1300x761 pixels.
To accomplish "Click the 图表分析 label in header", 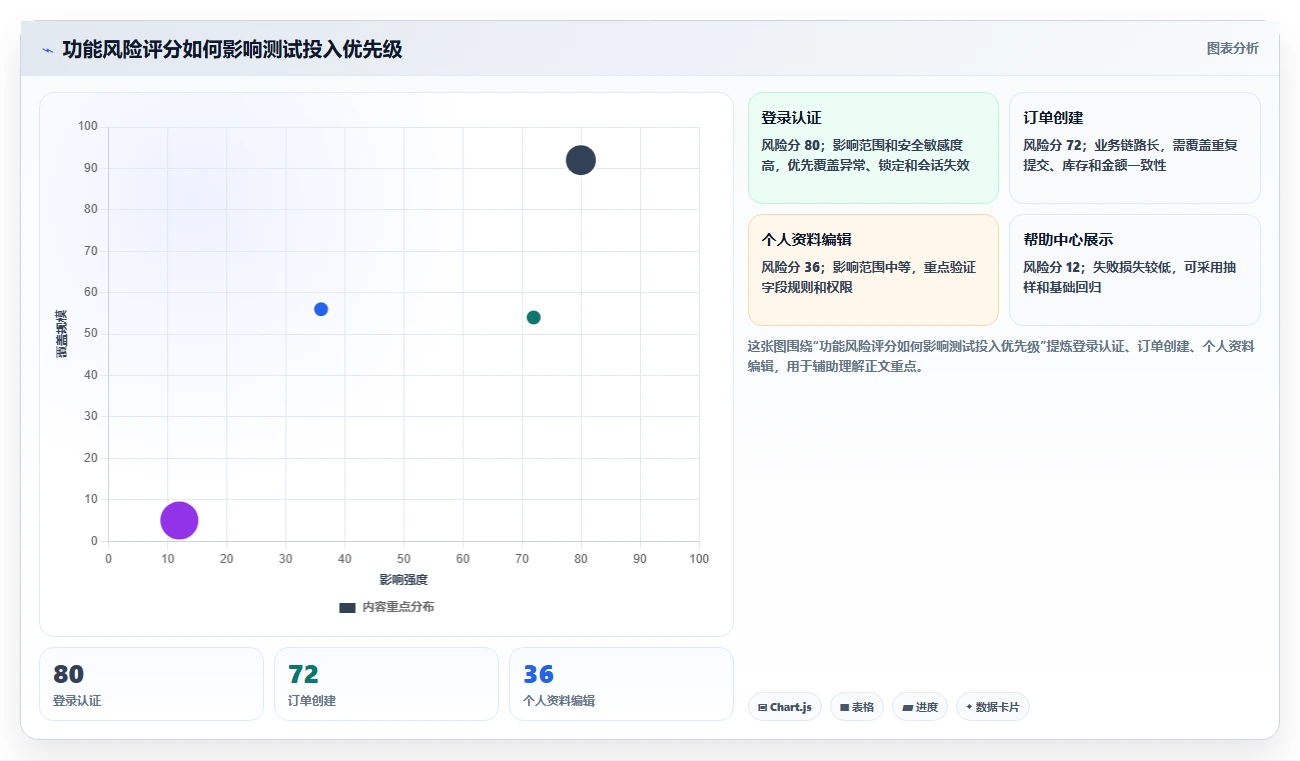I will (1232, 48).
